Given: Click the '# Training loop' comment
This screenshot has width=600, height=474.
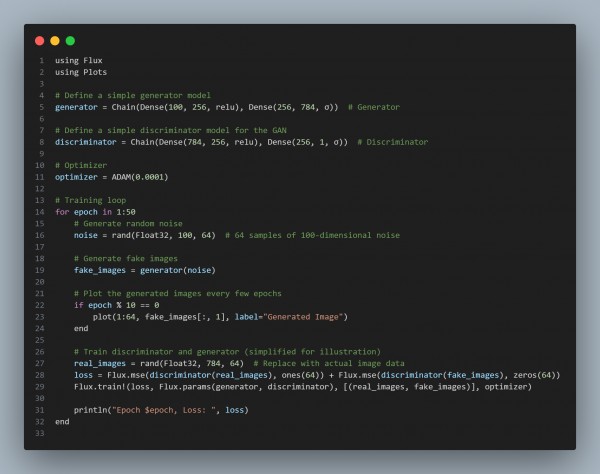Looking at the screenshot, I should pos(91,200).
